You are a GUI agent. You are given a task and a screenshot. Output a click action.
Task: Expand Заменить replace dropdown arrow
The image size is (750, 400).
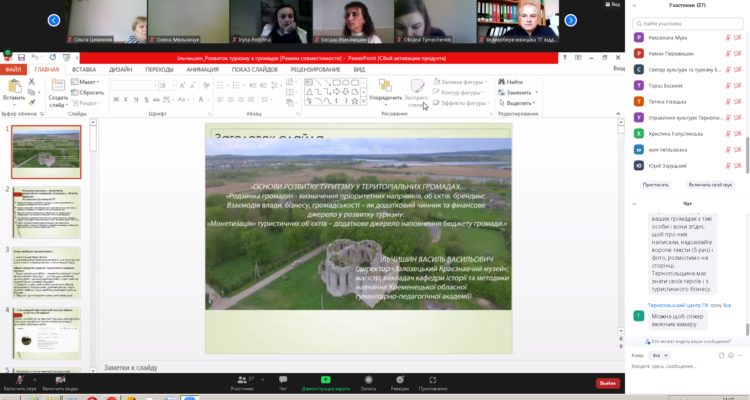537,92
